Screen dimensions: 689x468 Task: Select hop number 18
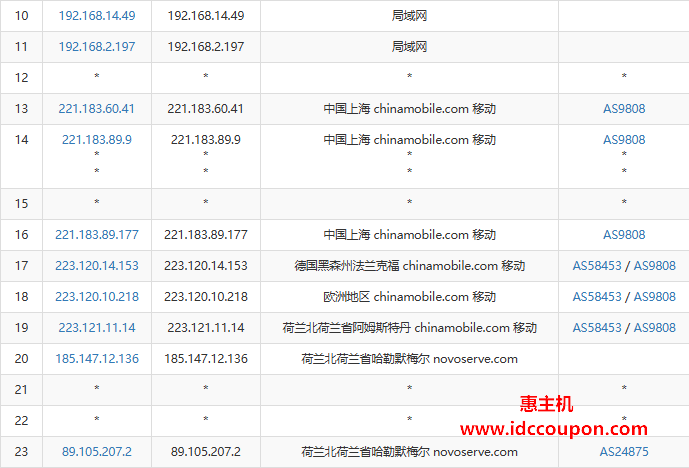(22, 297)
